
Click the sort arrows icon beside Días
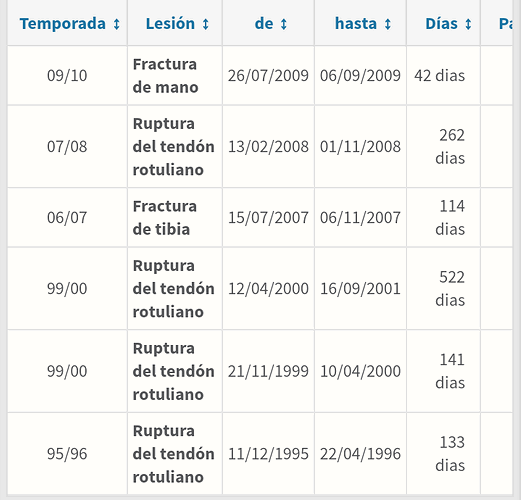[468, 24]
